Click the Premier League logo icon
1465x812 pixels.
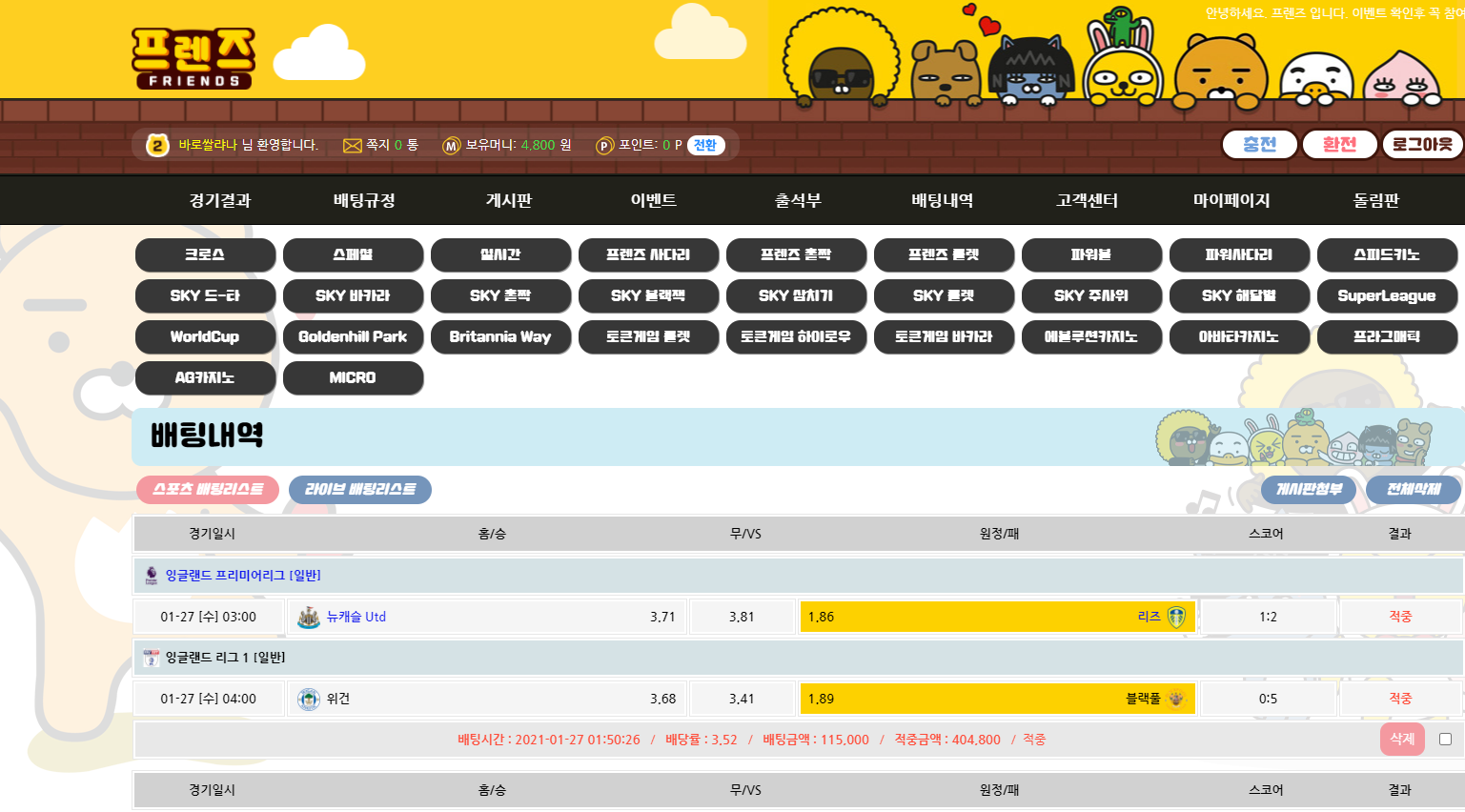[152, 576]
